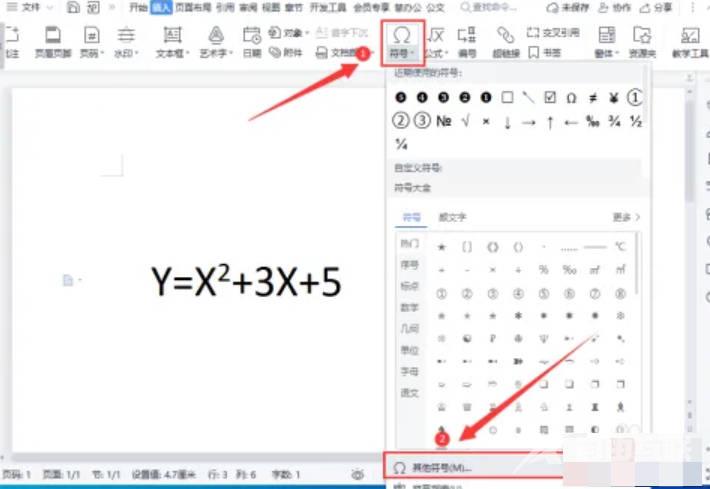Click the 未保存 (unsaved) cloud button
This screenshot has width=710, height=489.
click(568, 8)
